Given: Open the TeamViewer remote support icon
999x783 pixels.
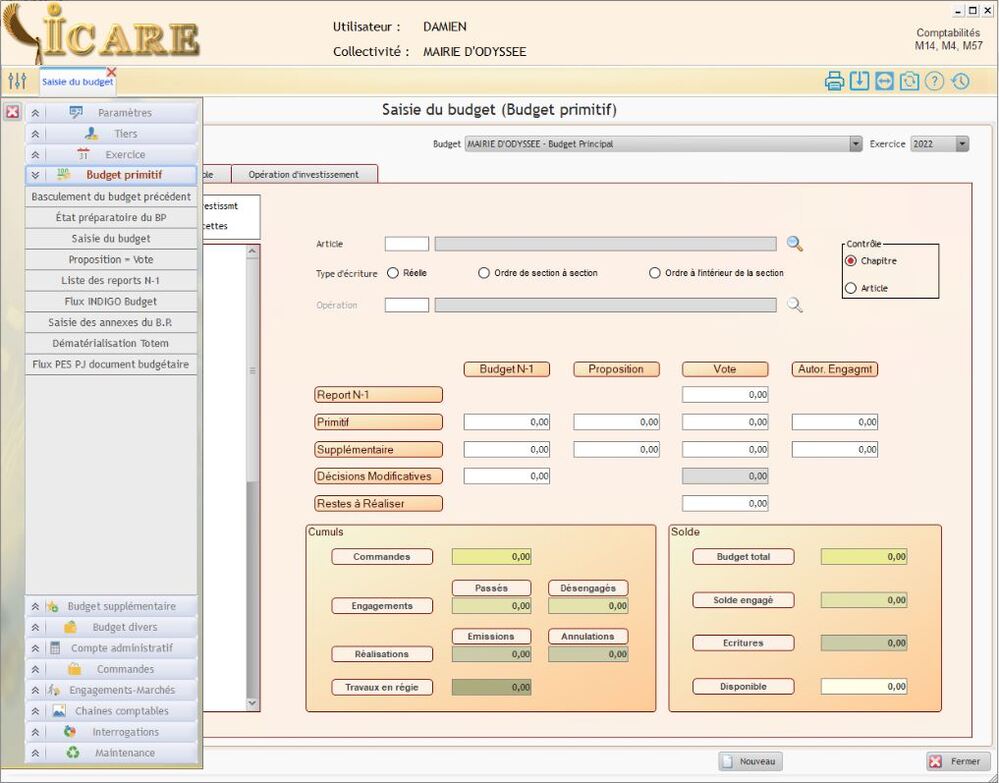Looking at the screenshot, I should coord(884,82).
